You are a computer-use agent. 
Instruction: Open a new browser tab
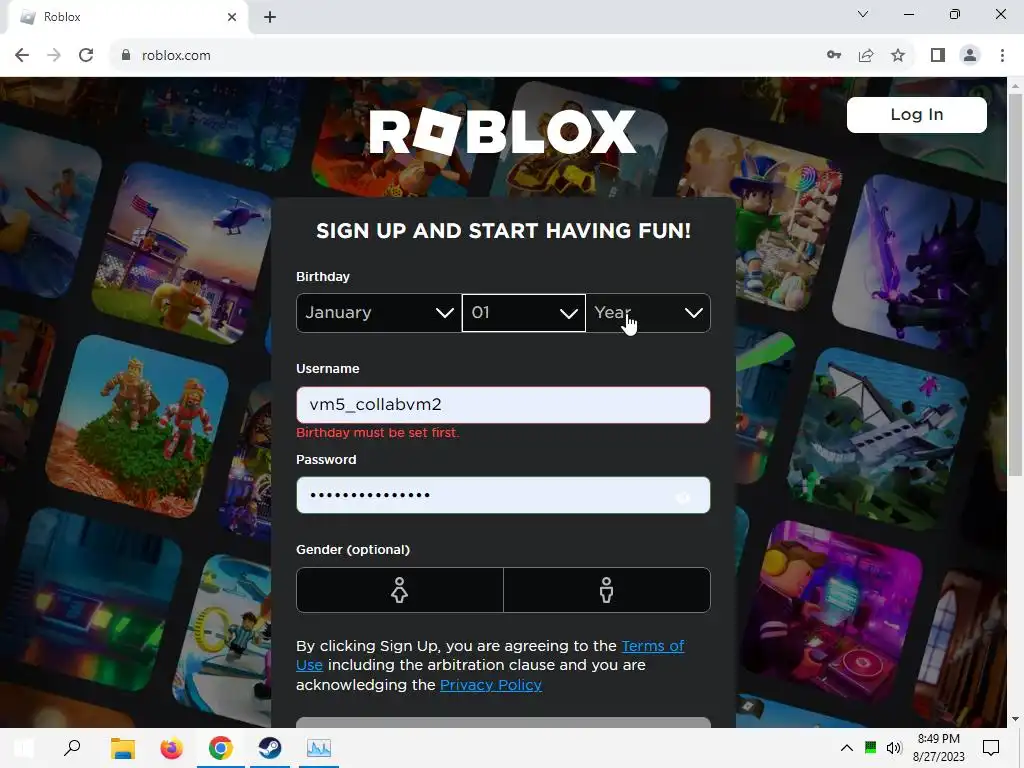270,17
